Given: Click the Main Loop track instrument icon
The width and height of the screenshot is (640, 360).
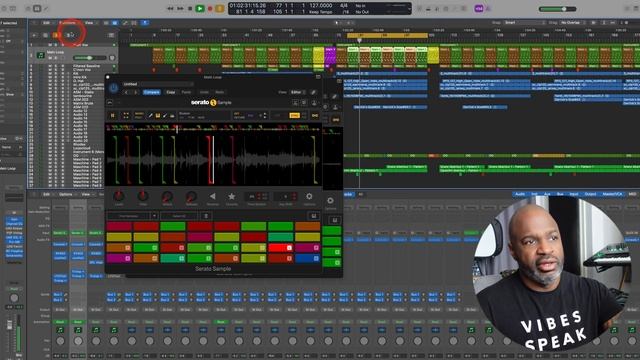Looking at the screenshot, I should 40,55.
